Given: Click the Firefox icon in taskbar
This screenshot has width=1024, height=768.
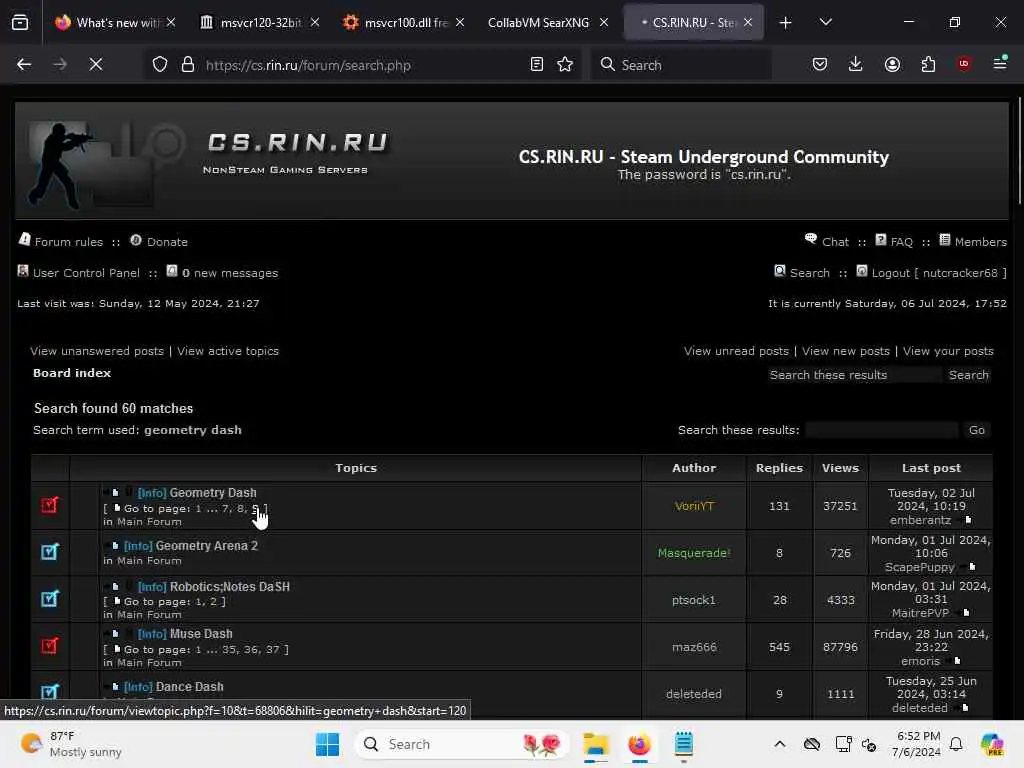Looking at the screenshot, I should coord(639,744).
